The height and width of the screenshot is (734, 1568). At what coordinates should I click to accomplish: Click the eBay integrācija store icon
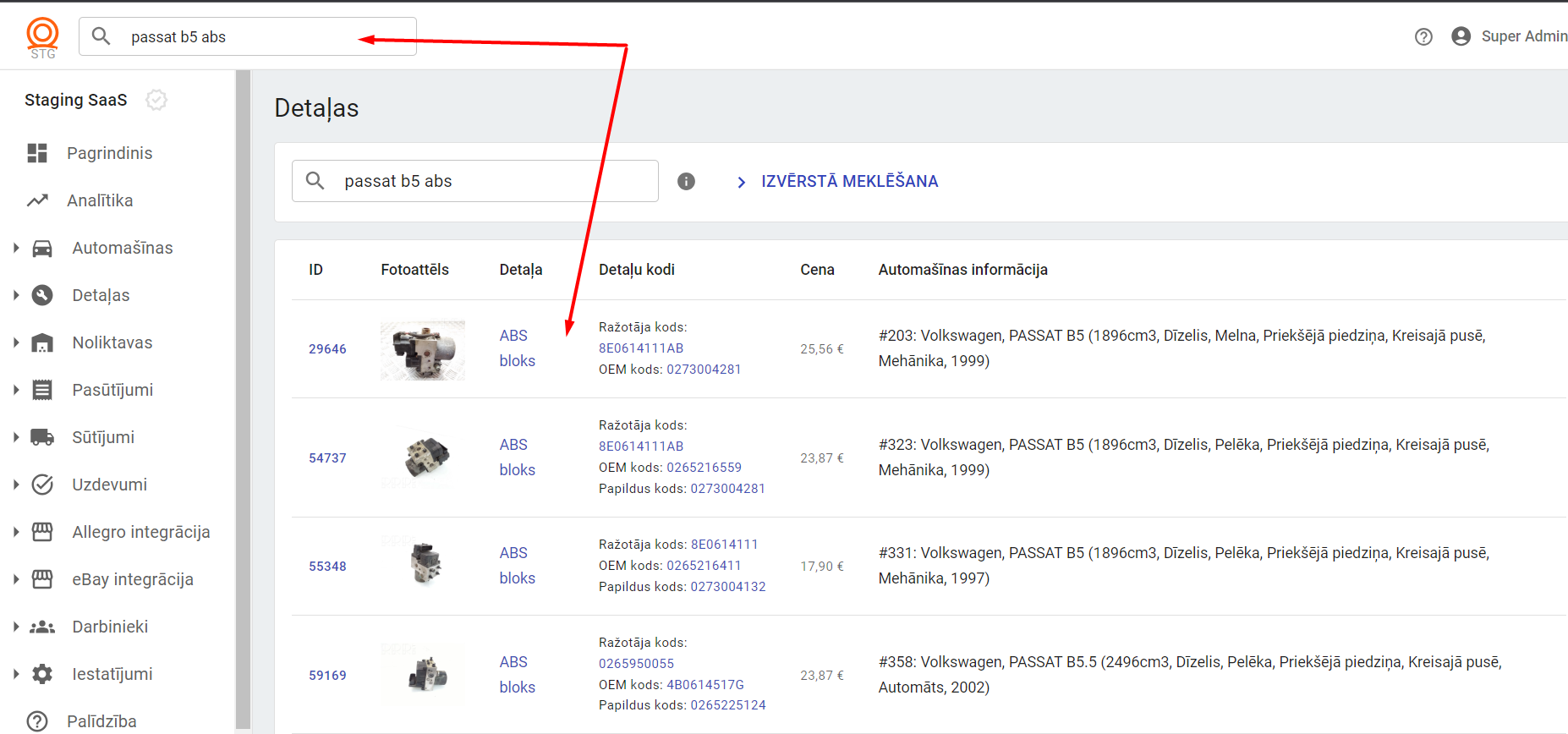(42, 579)
